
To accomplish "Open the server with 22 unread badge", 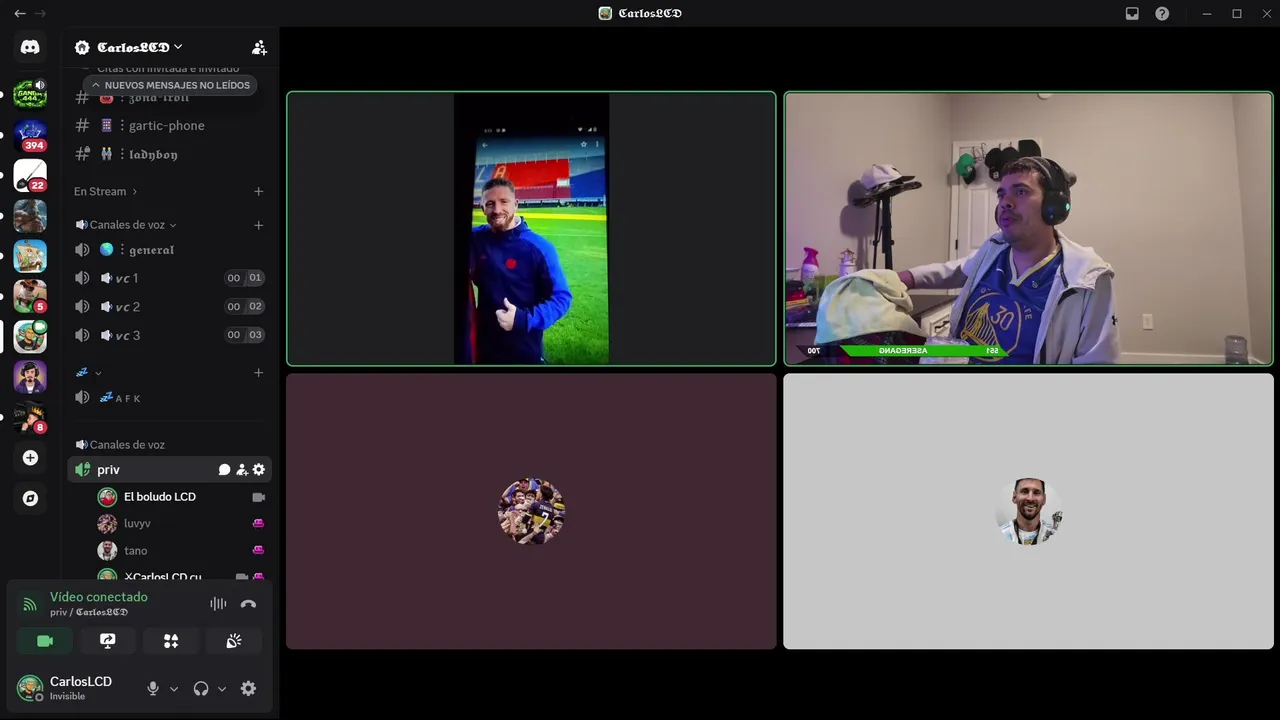I will pyautogui.click(x=30, y=175).
